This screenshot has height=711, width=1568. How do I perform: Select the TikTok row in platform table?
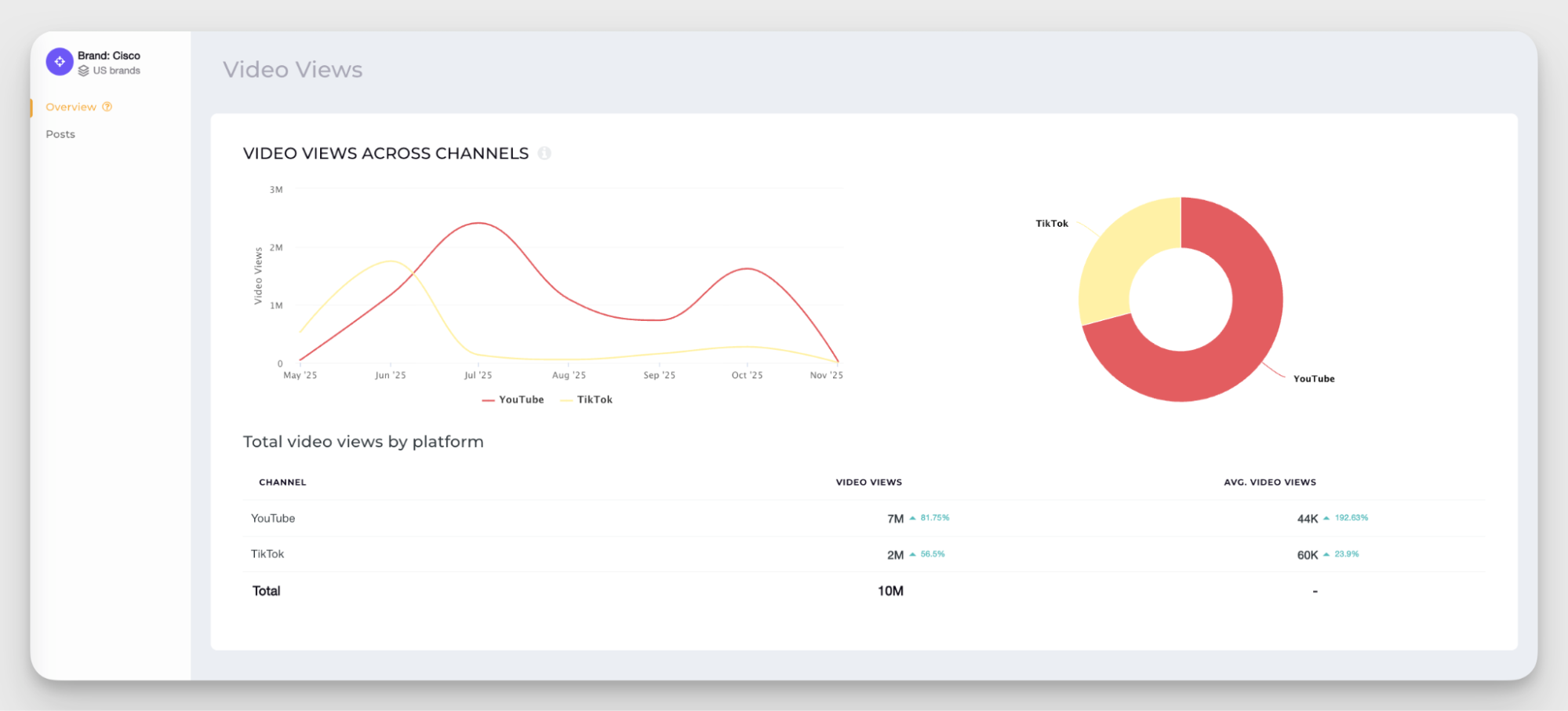point(267,554)
